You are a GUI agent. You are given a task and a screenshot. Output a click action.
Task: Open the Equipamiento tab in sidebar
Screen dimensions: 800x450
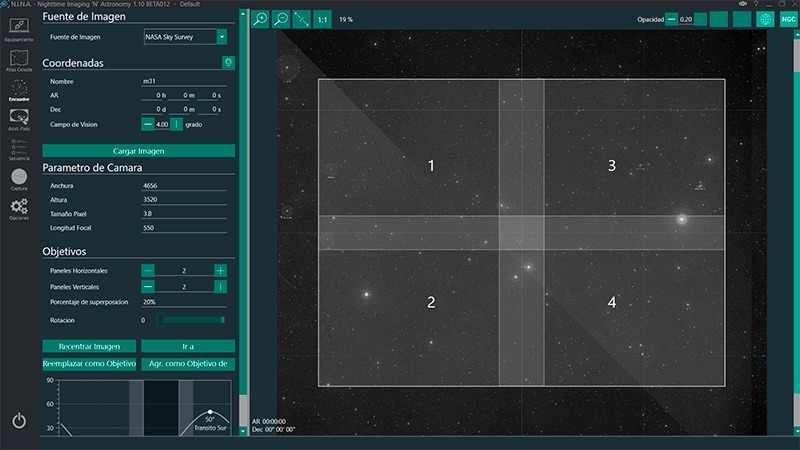(19, 30)
